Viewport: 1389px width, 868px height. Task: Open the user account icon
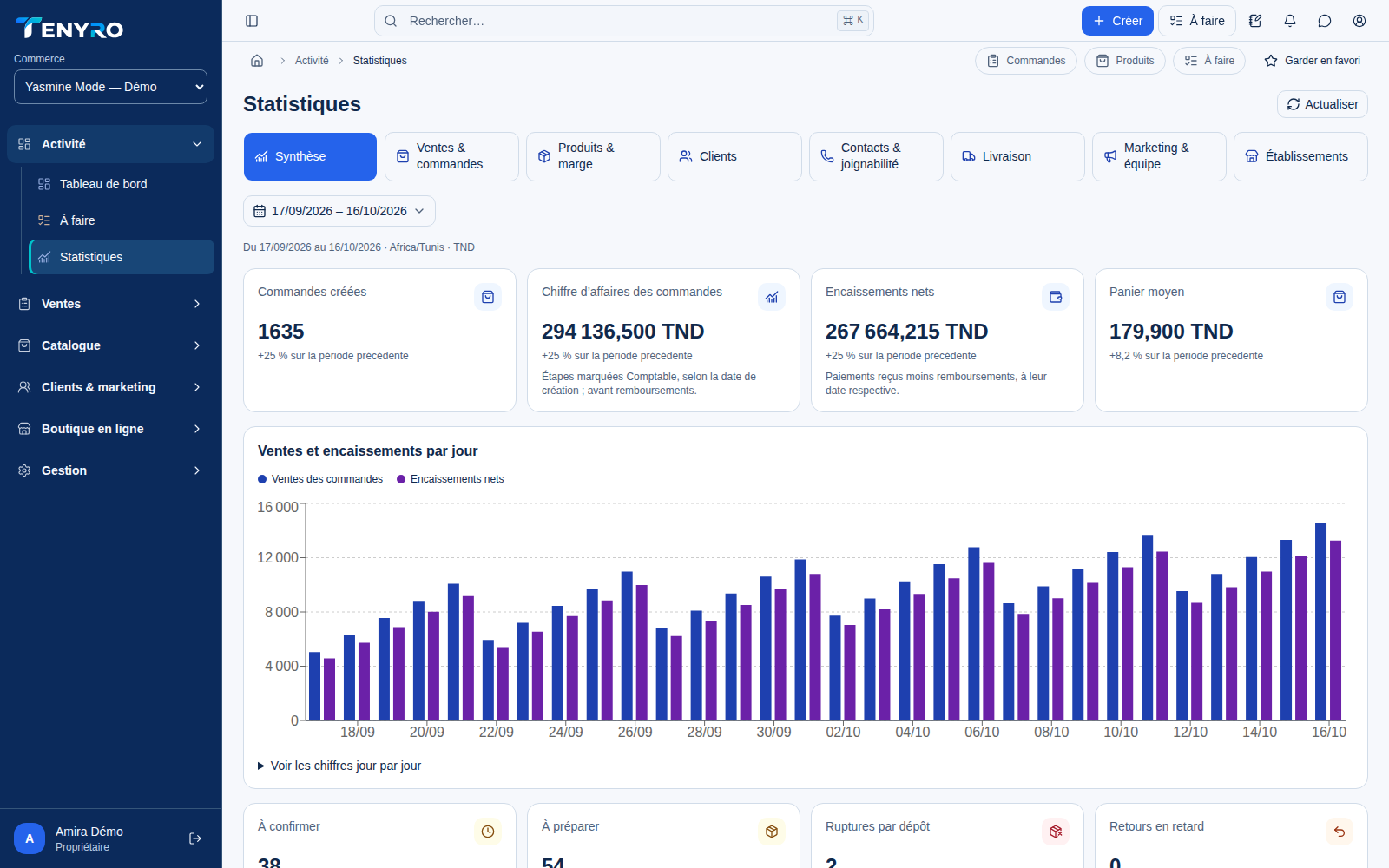(x=1359, y=21)
